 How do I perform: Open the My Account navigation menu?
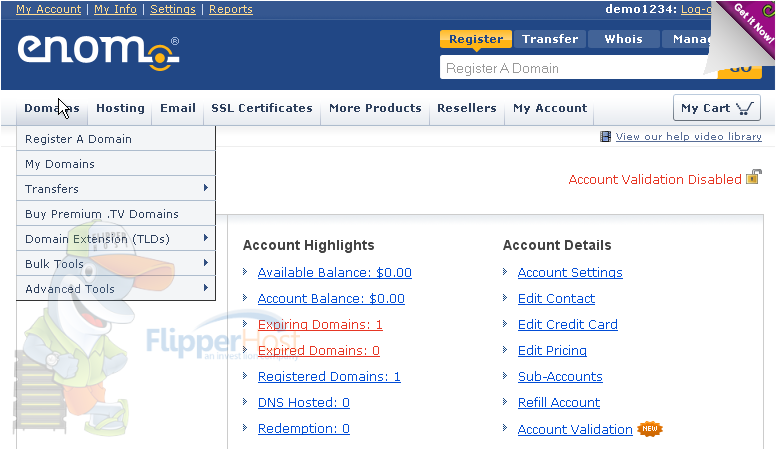[550, 108]
